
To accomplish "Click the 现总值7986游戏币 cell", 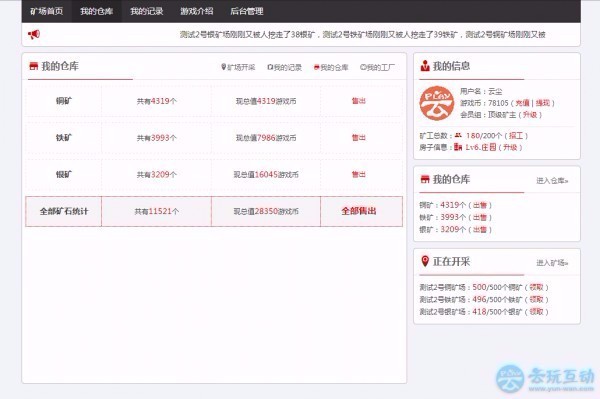I will coord(266,138).
